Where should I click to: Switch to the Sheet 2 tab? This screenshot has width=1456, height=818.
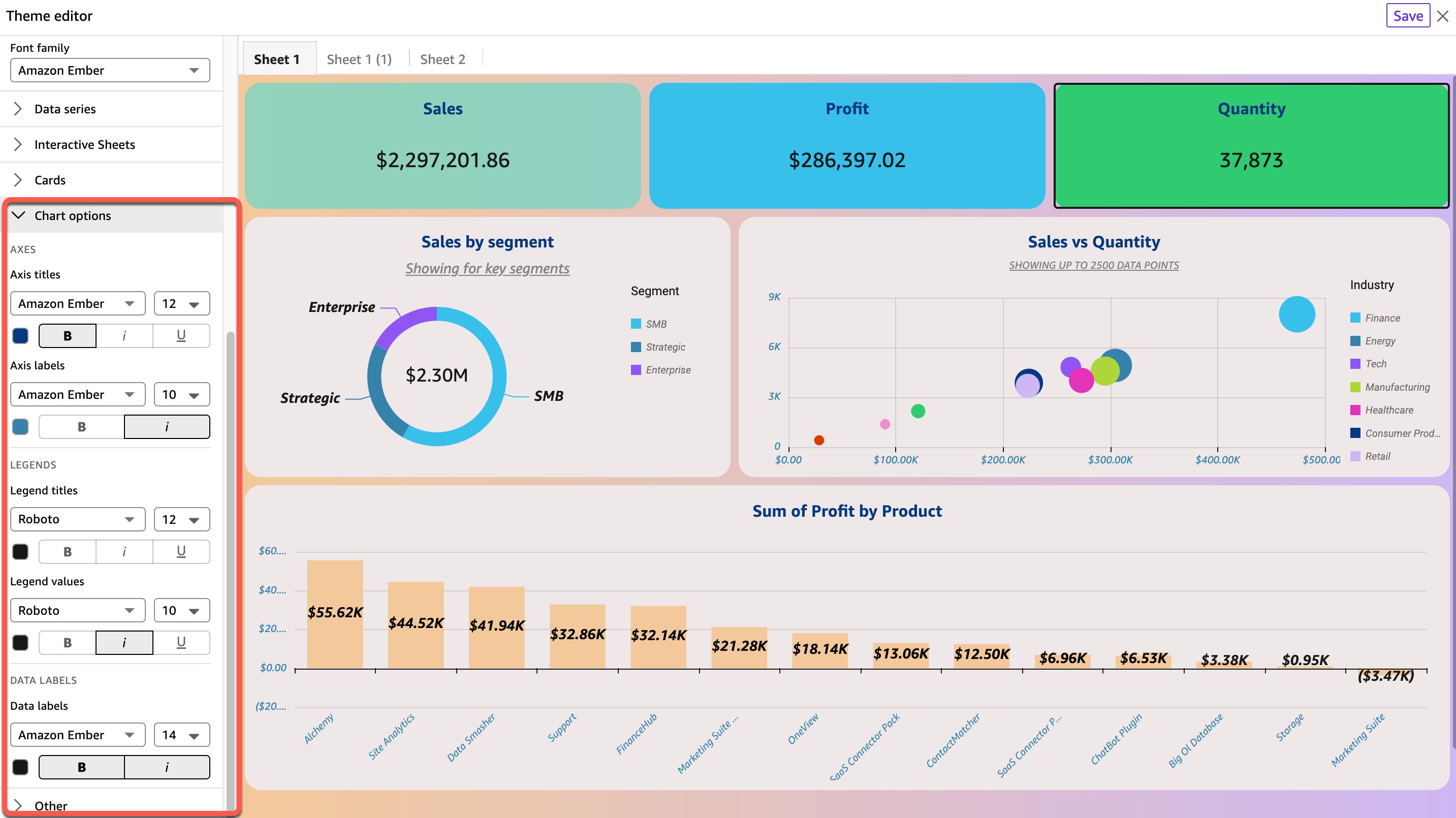442,59
